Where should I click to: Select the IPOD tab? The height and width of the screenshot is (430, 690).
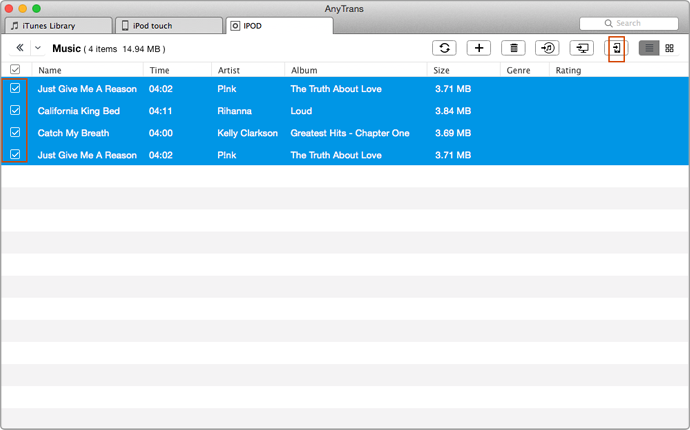coord(279,26)
